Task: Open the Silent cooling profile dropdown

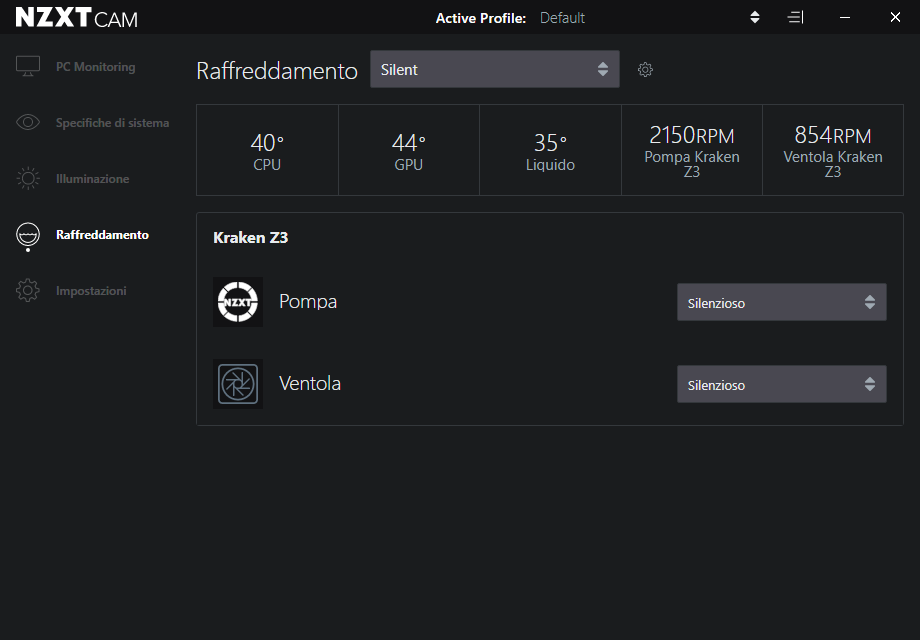Action: [494, 70]
